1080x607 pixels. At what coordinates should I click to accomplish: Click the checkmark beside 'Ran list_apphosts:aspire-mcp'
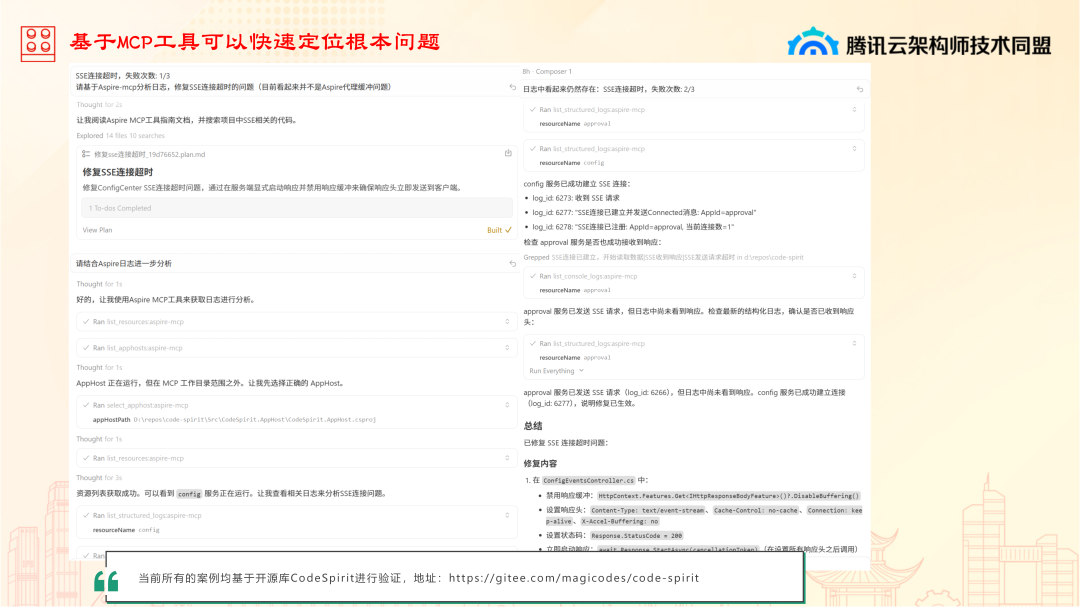(86, 348)
